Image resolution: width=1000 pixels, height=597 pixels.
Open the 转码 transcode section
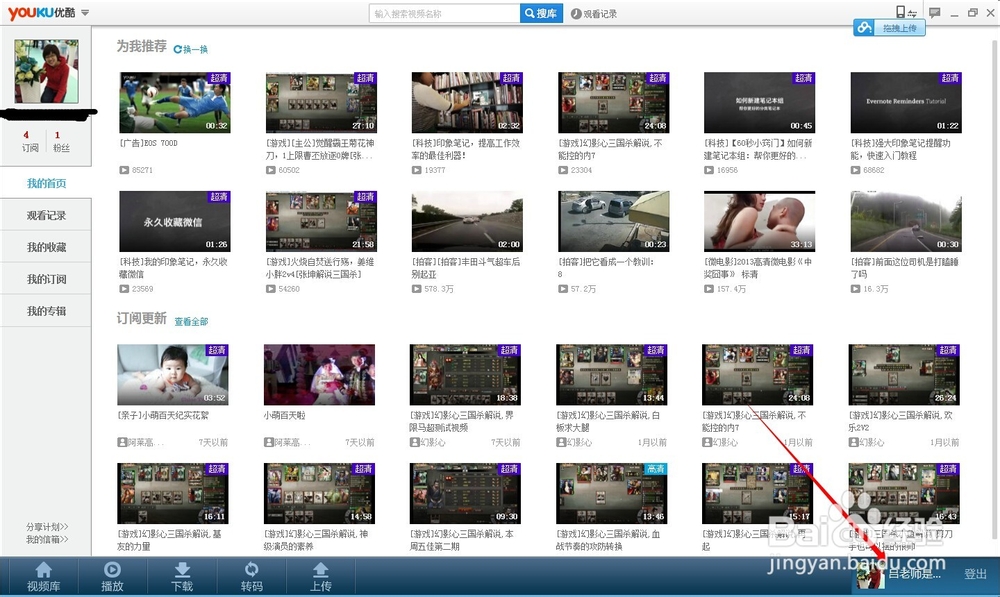pos(251,577)
